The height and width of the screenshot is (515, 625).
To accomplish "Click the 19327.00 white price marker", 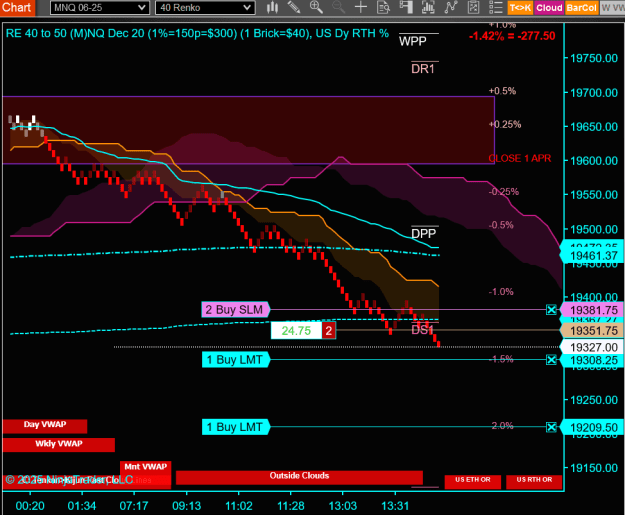I will click(593, 347).
